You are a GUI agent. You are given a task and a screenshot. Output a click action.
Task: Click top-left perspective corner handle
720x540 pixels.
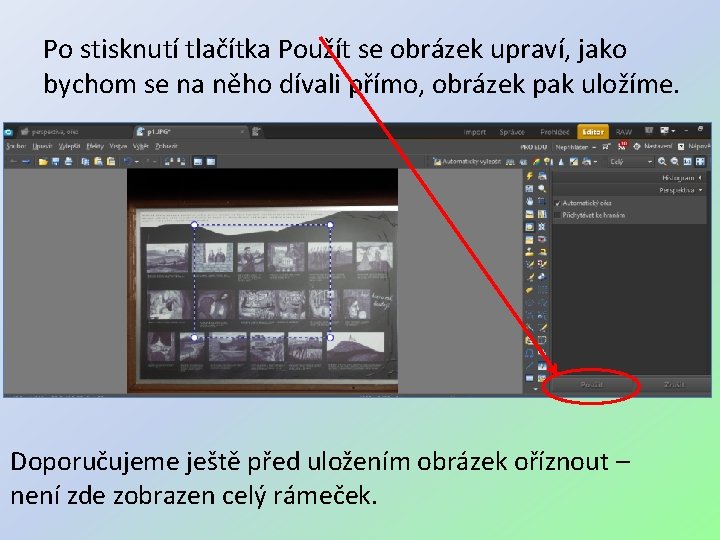coord(194,225)
